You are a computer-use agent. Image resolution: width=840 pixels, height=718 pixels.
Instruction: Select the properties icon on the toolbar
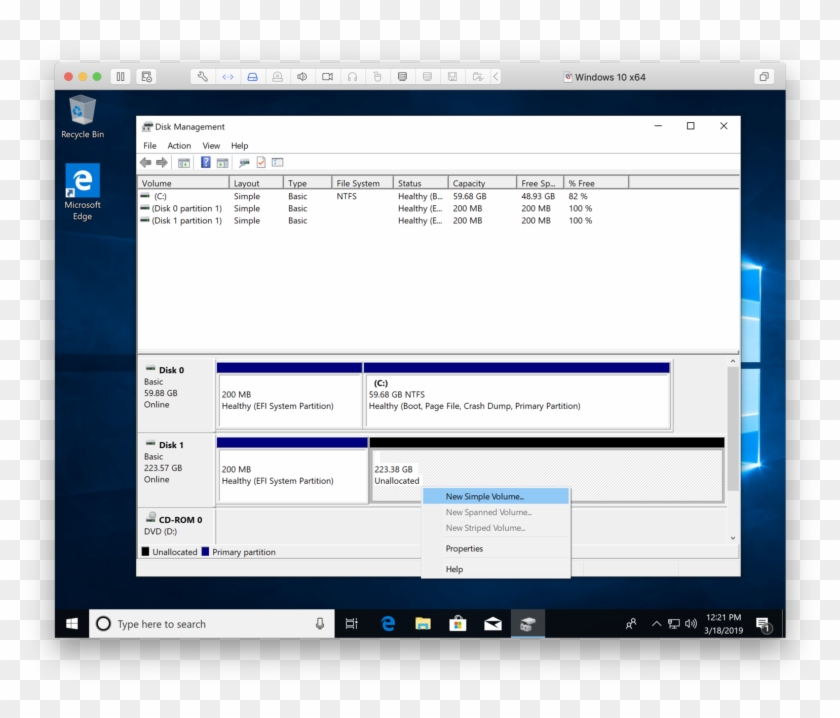point(261,162)
